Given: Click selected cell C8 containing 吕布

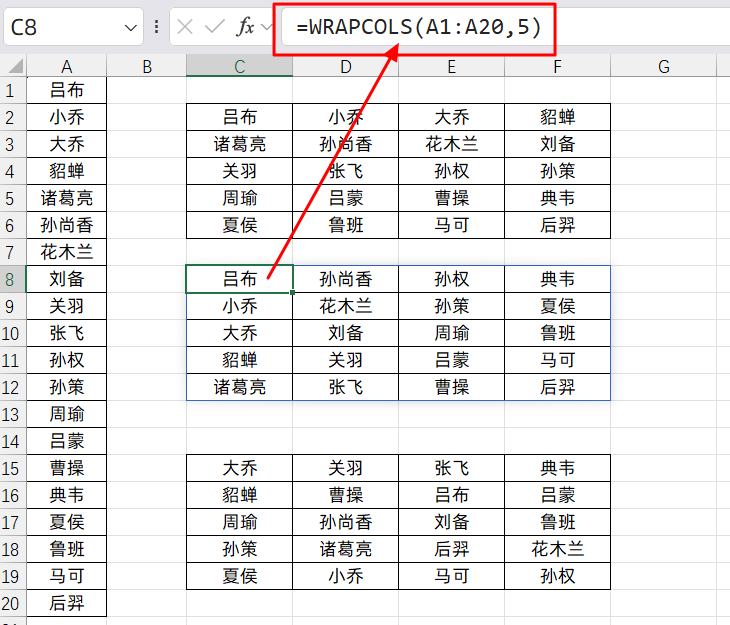Looking at the screenshot, I should [239, 279].
